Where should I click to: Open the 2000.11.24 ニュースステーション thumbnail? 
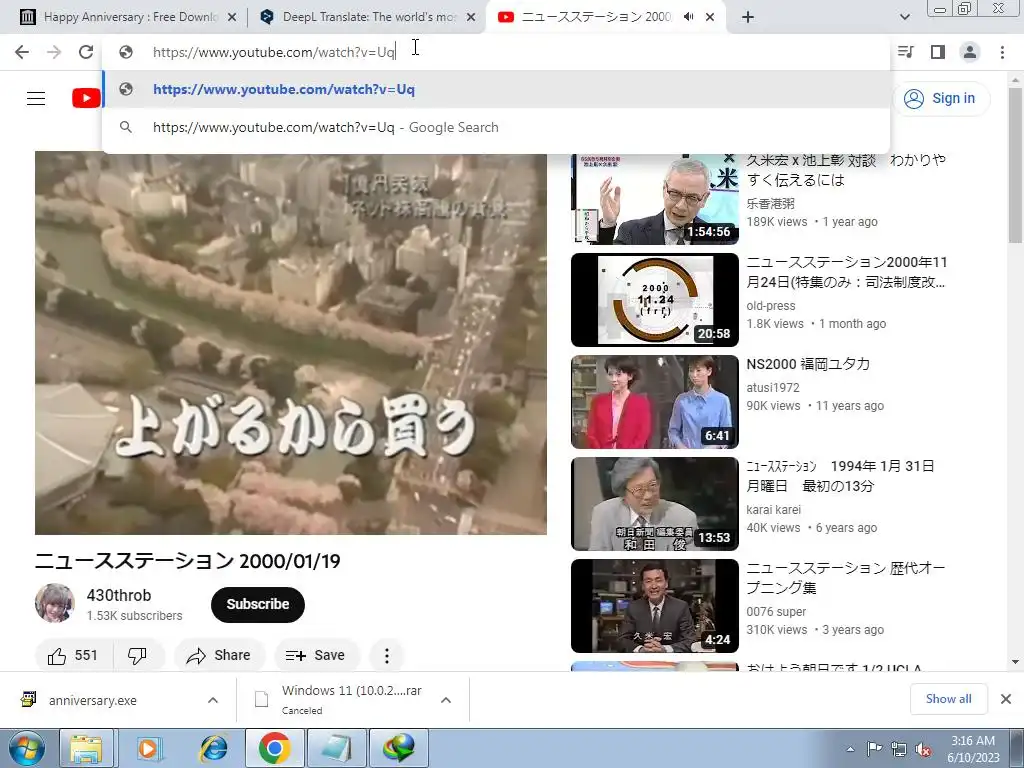[654, 300]
